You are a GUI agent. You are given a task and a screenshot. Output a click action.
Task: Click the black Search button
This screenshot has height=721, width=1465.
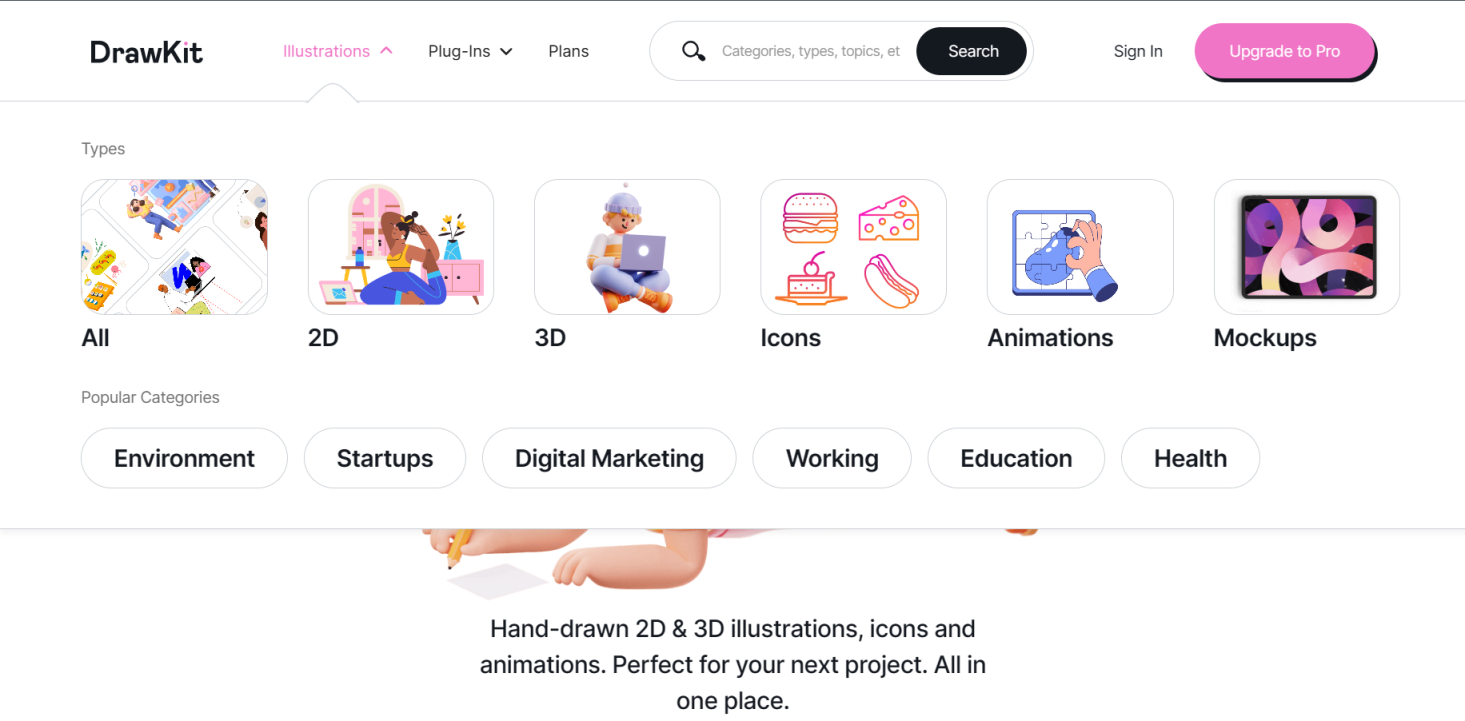[x=972, y=51]
